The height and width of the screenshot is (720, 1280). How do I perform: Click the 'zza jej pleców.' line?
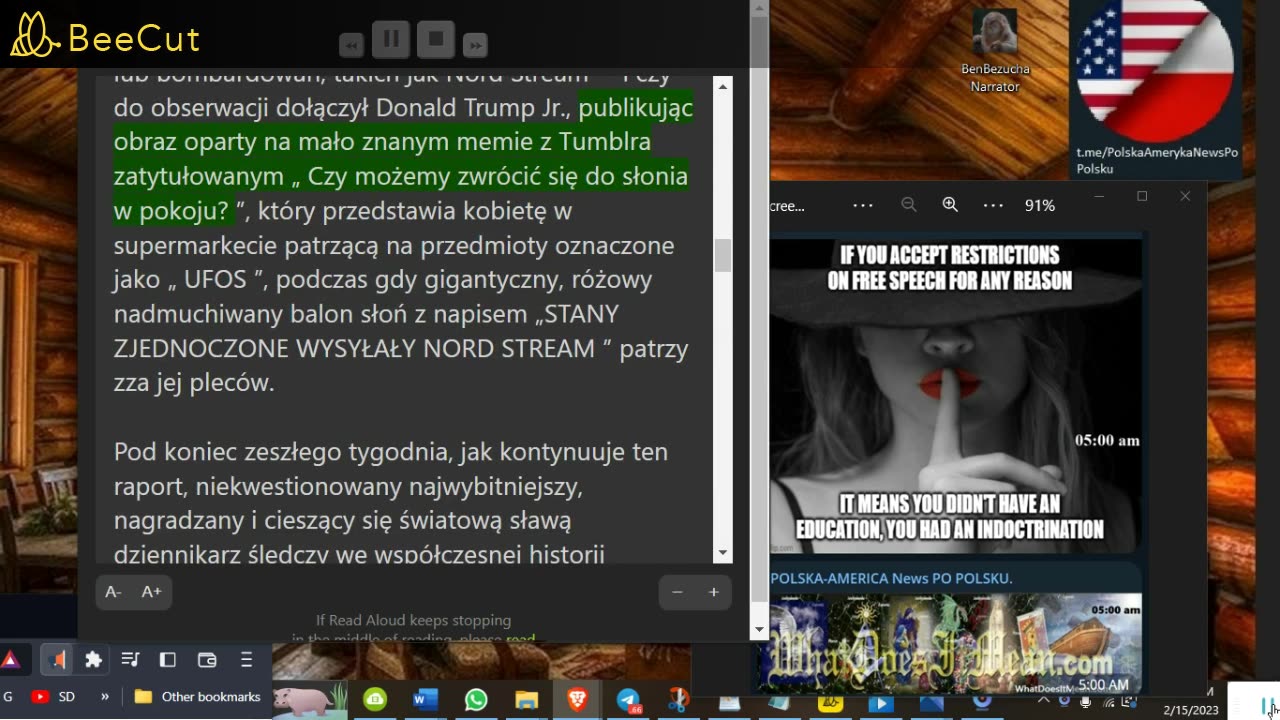point(194,383)
